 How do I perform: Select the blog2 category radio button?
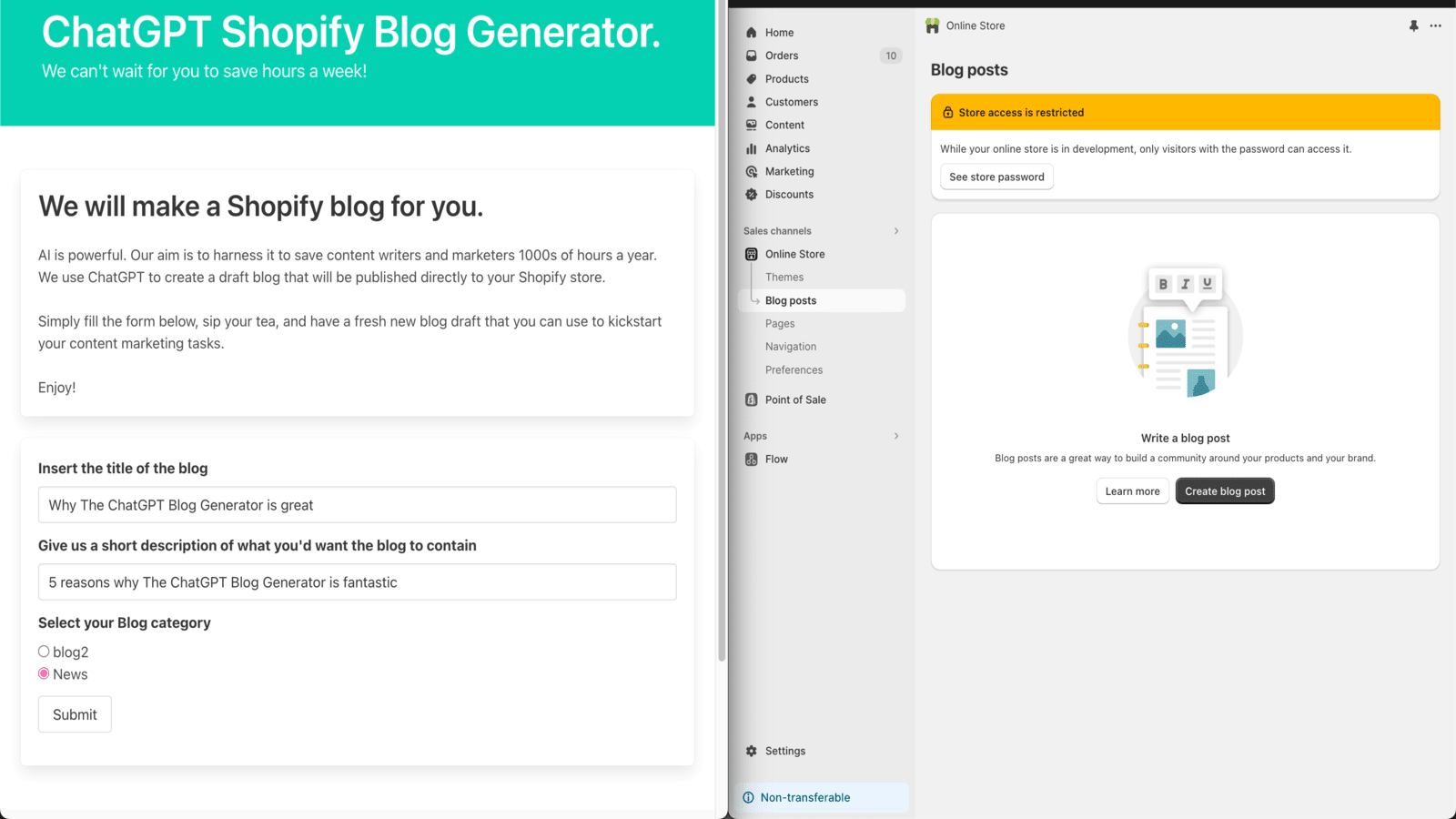click(x=44, y=652)
